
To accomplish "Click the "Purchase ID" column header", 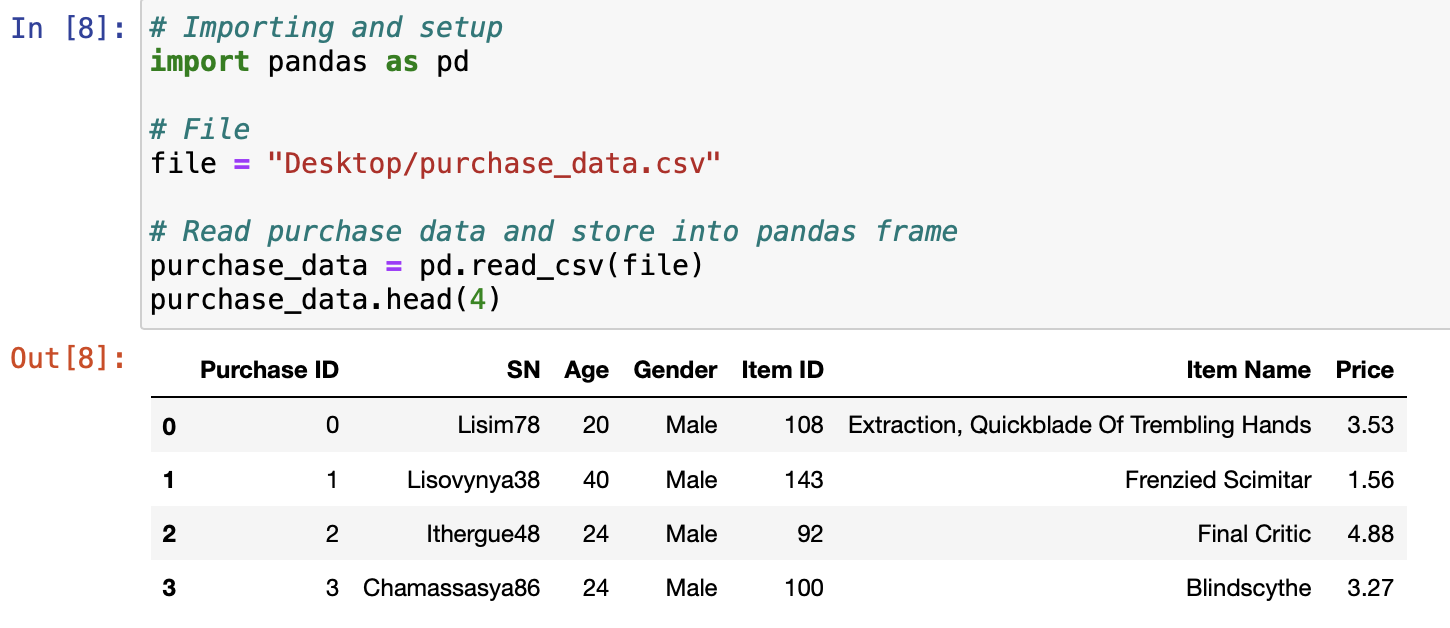I will (x=268, y=369).
